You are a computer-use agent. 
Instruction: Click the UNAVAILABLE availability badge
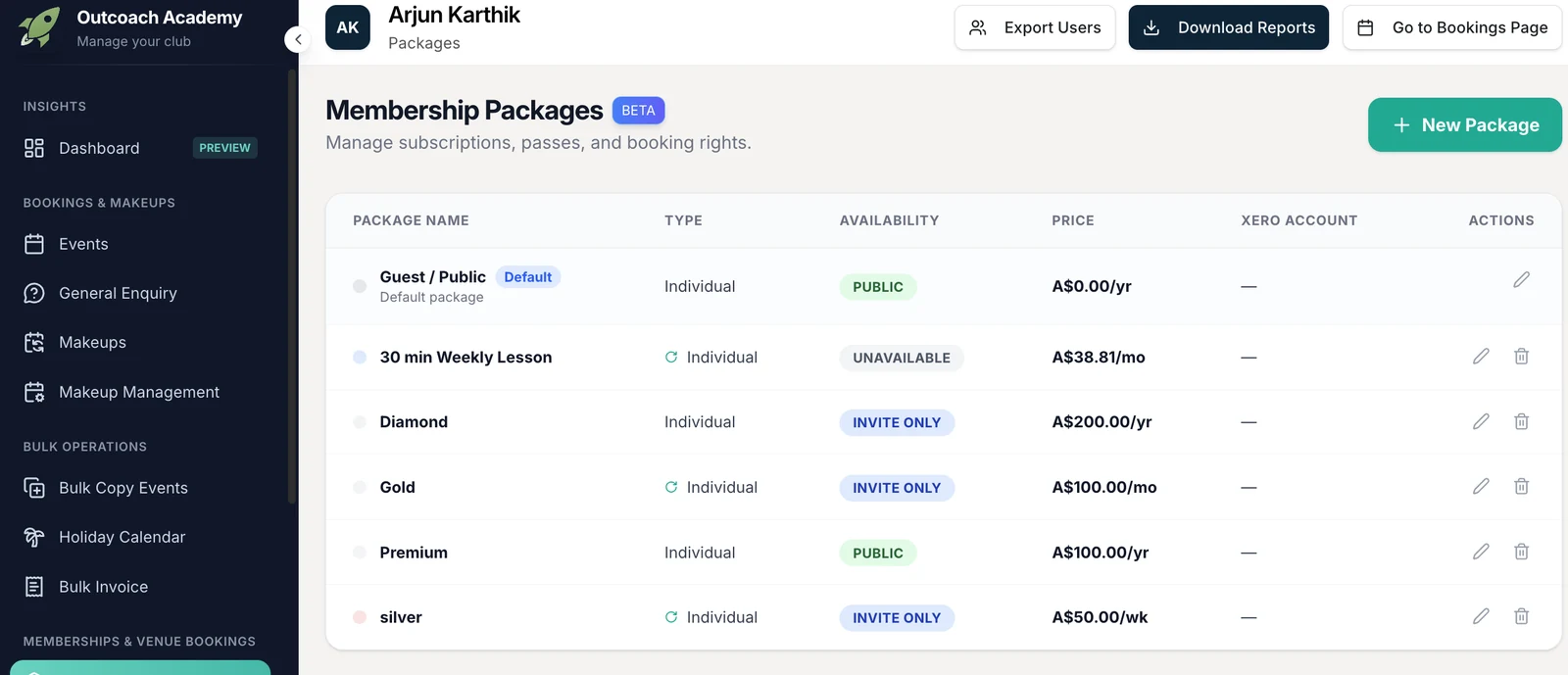(902, 358)
